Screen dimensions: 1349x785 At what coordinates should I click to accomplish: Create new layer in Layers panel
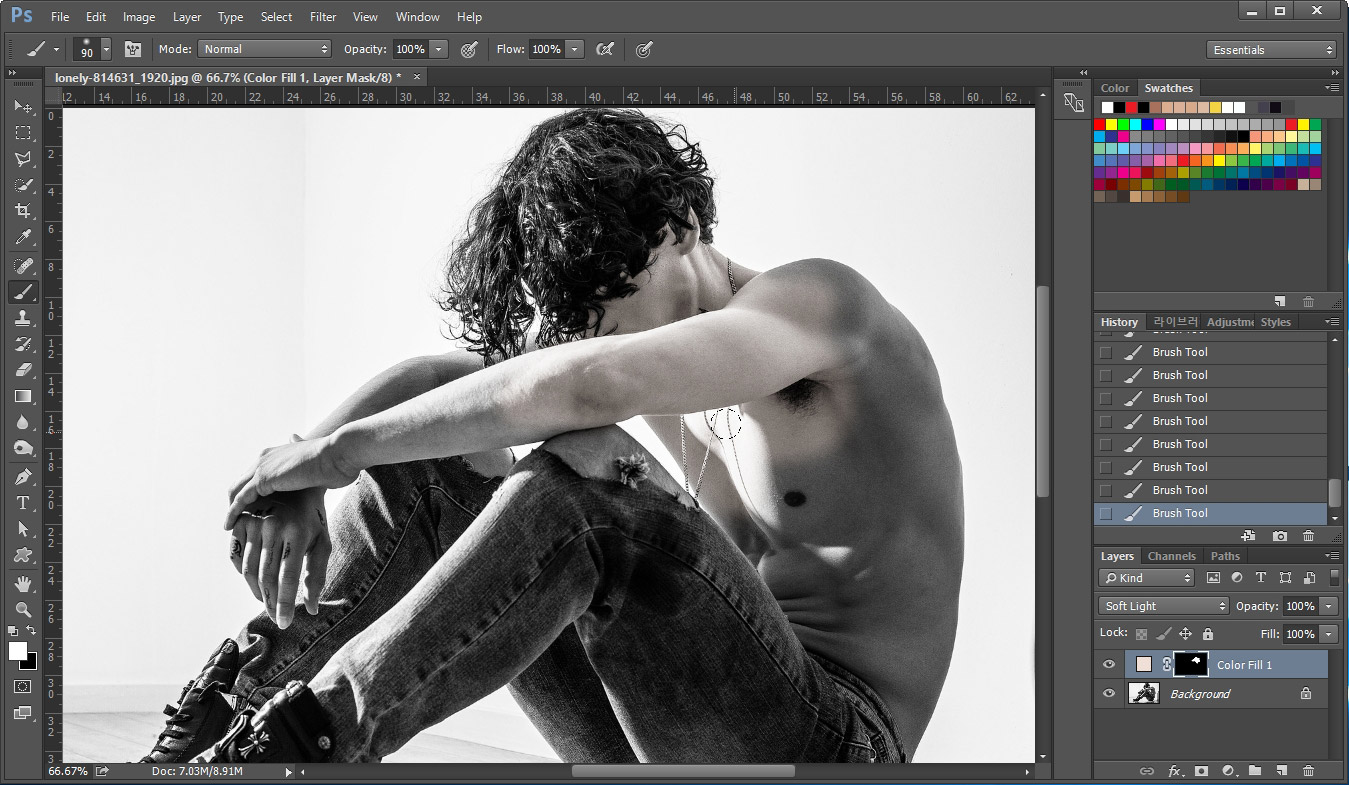(x=1282, y=771)
